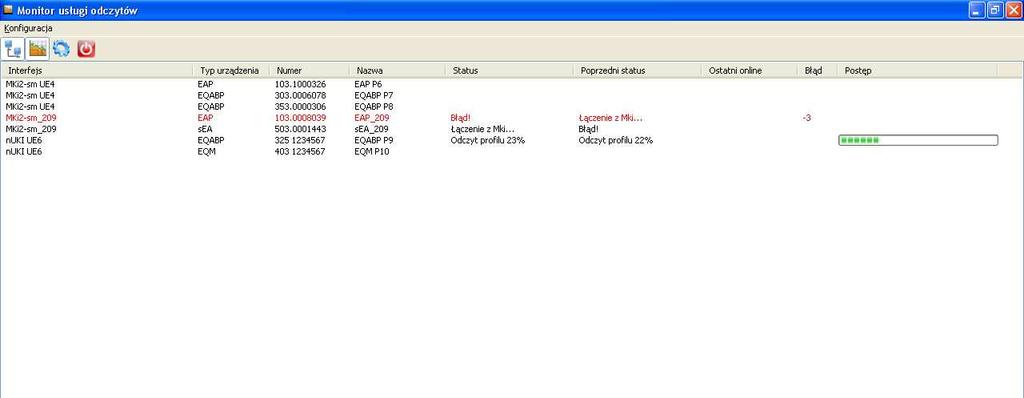Image resolution: width=1024 pixels, height=398 pixels.
Task: Select EQABP type cell in 303.0006078 row
Action: click(210, 95)
